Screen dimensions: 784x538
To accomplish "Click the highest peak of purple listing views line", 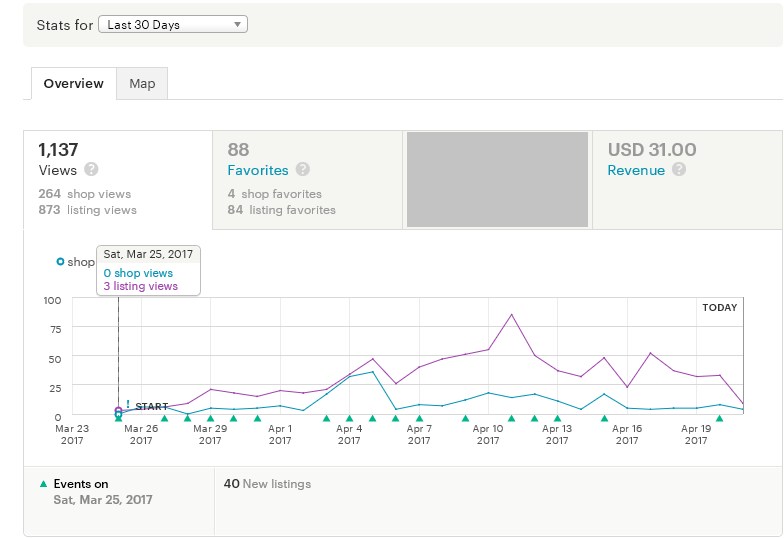I will pos(512,315).
